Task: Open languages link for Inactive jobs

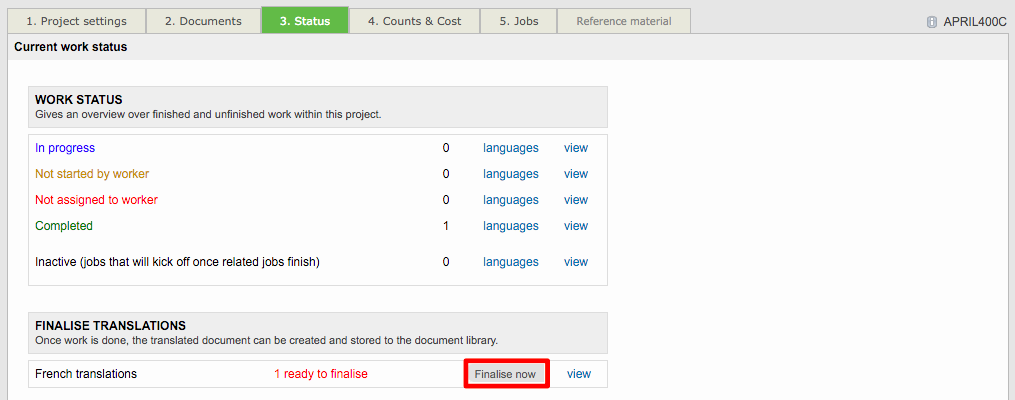Action: pyautogui.click(x=510, y=262)
